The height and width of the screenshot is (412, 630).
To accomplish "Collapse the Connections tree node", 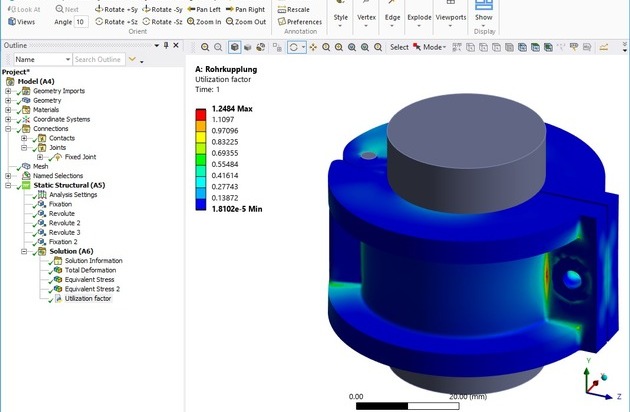I will coord(9,128).
